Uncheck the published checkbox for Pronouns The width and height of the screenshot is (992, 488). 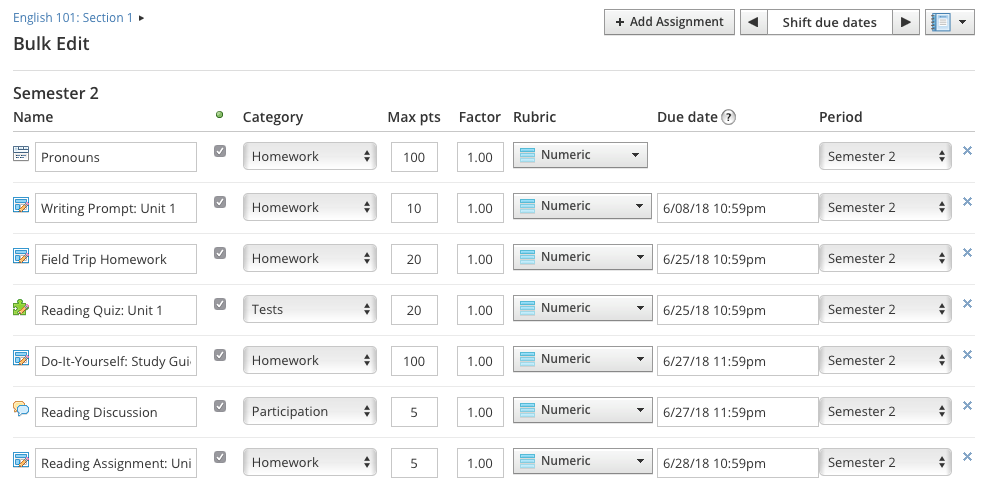click(x=220, y=151)
